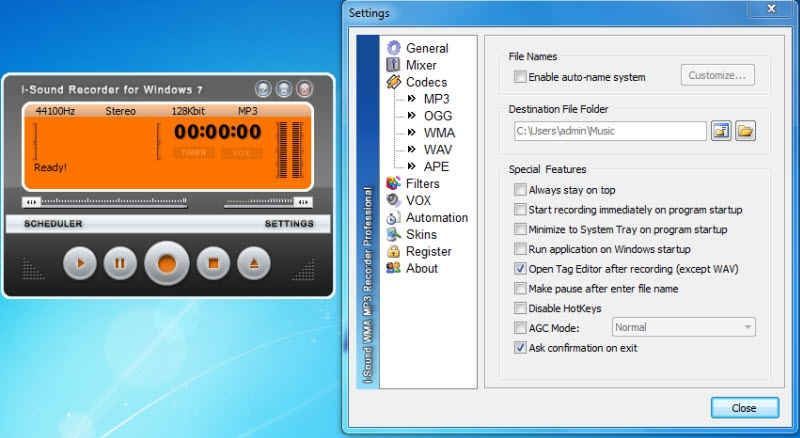Image resolution: width=800 pixels, height=438 pixels.
Task: Check Minimize to System Tray on program startup
Action: 520,229
